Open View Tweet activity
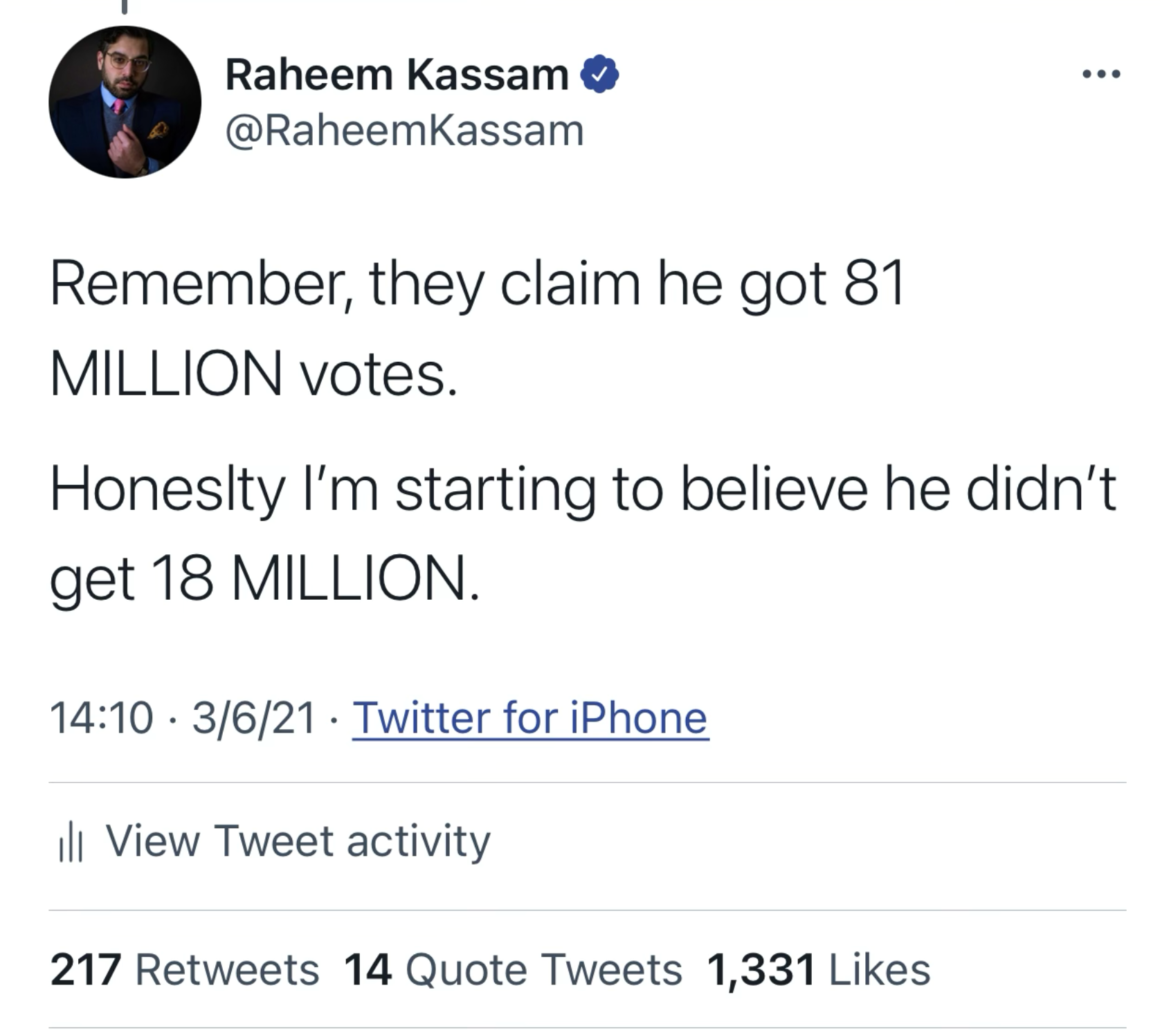Image resolution: width=1160 pixels, height=1035 pixels. 297,841
